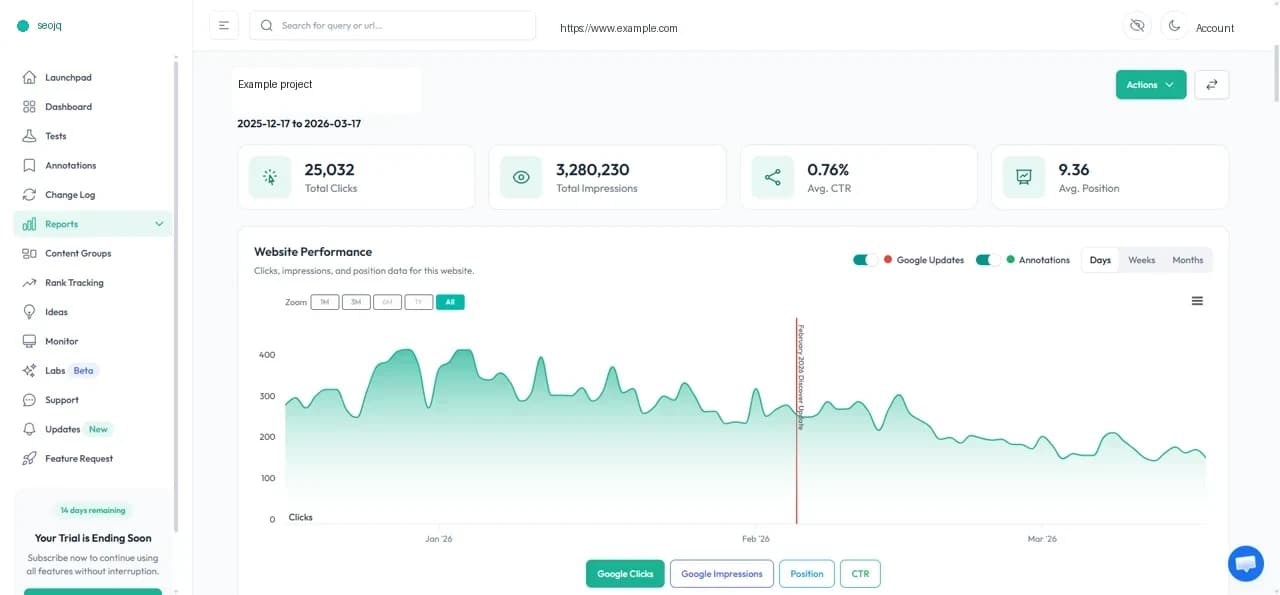Screen dimensions: 1280x595
Task: Click the eye-off privacy icon
Action: click(x=1137, y=25)
